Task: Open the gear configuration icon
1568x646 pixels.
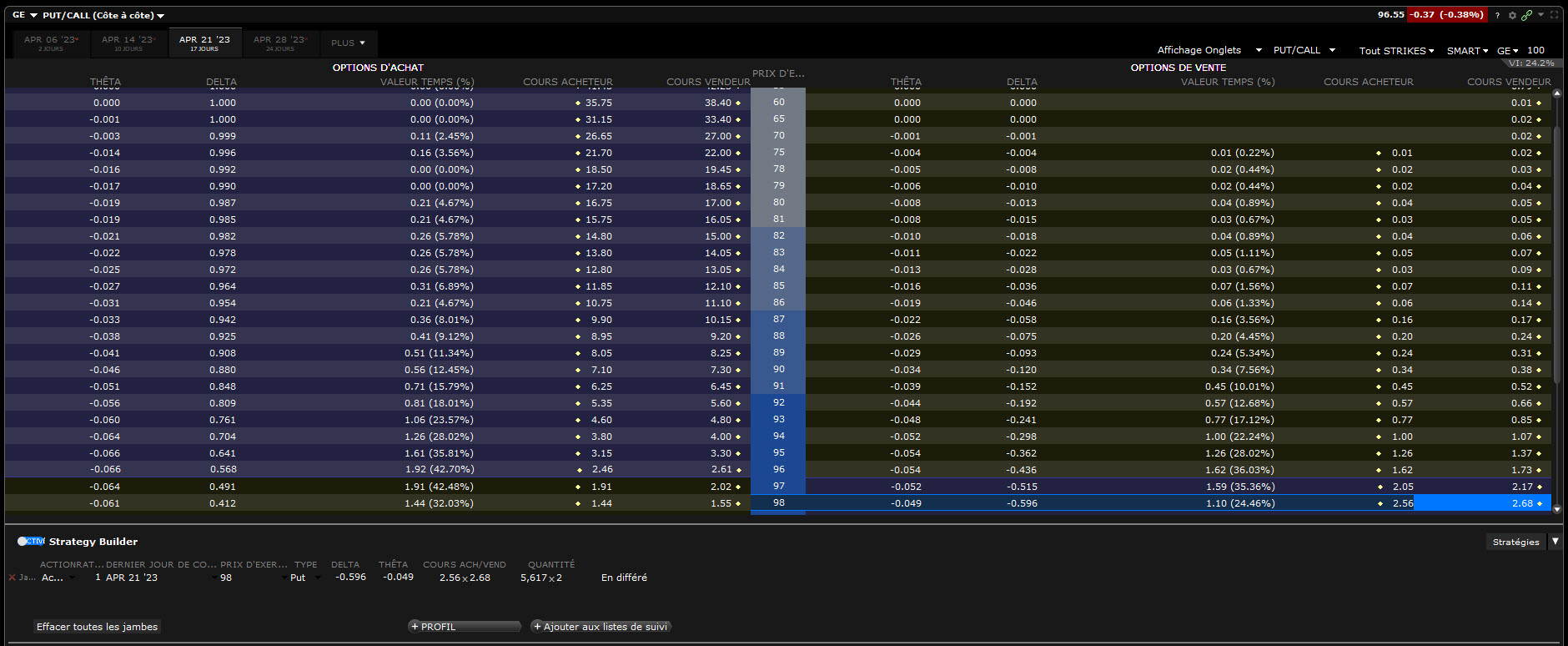Action: pos(1512,15)
